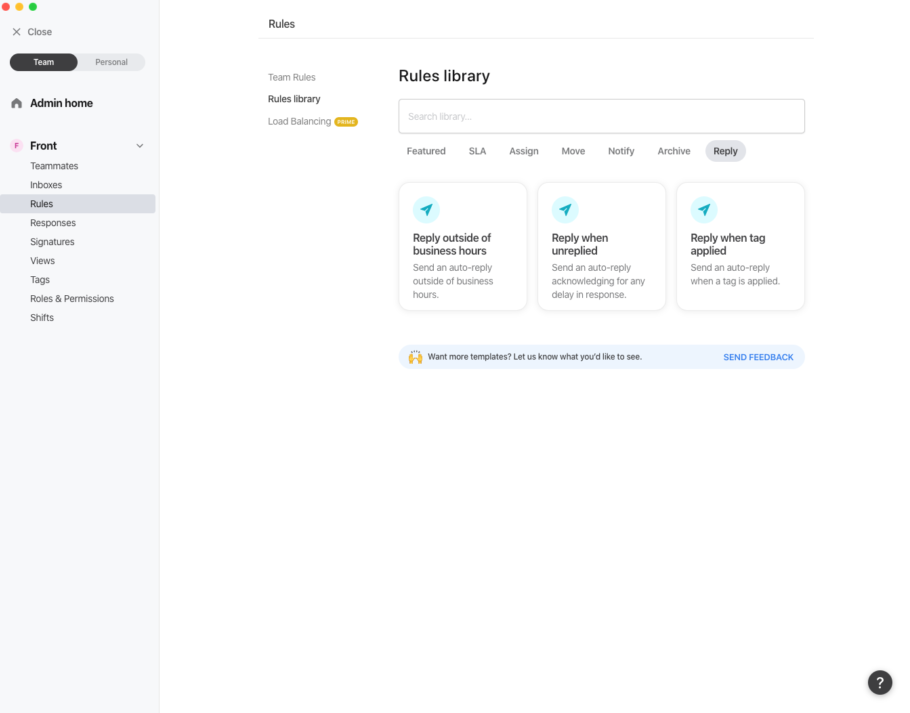The width and height of the screenshot is (910, 713).
Task: Click the Front team name label
Action: pyautogui.click(x=44, y=146)
